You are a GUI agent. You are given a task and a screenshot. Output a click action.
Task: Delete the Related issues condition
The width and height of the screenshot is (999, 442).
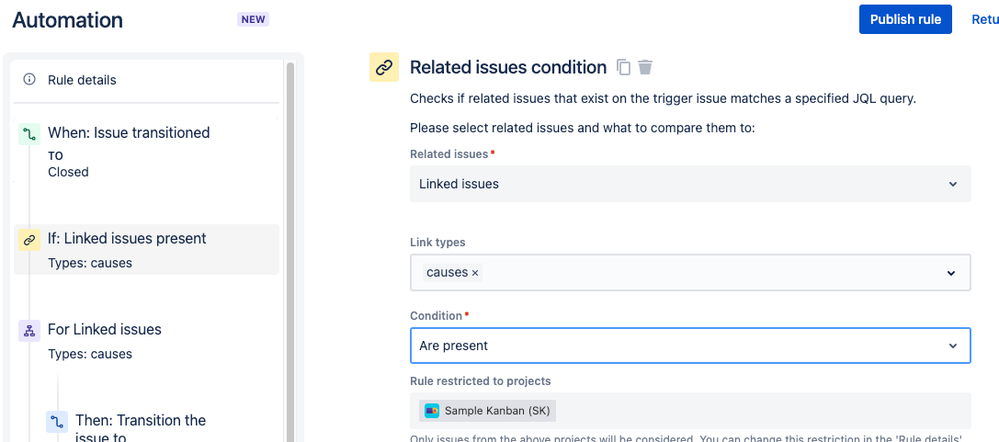pyautogui.click(x=646, y=67)
